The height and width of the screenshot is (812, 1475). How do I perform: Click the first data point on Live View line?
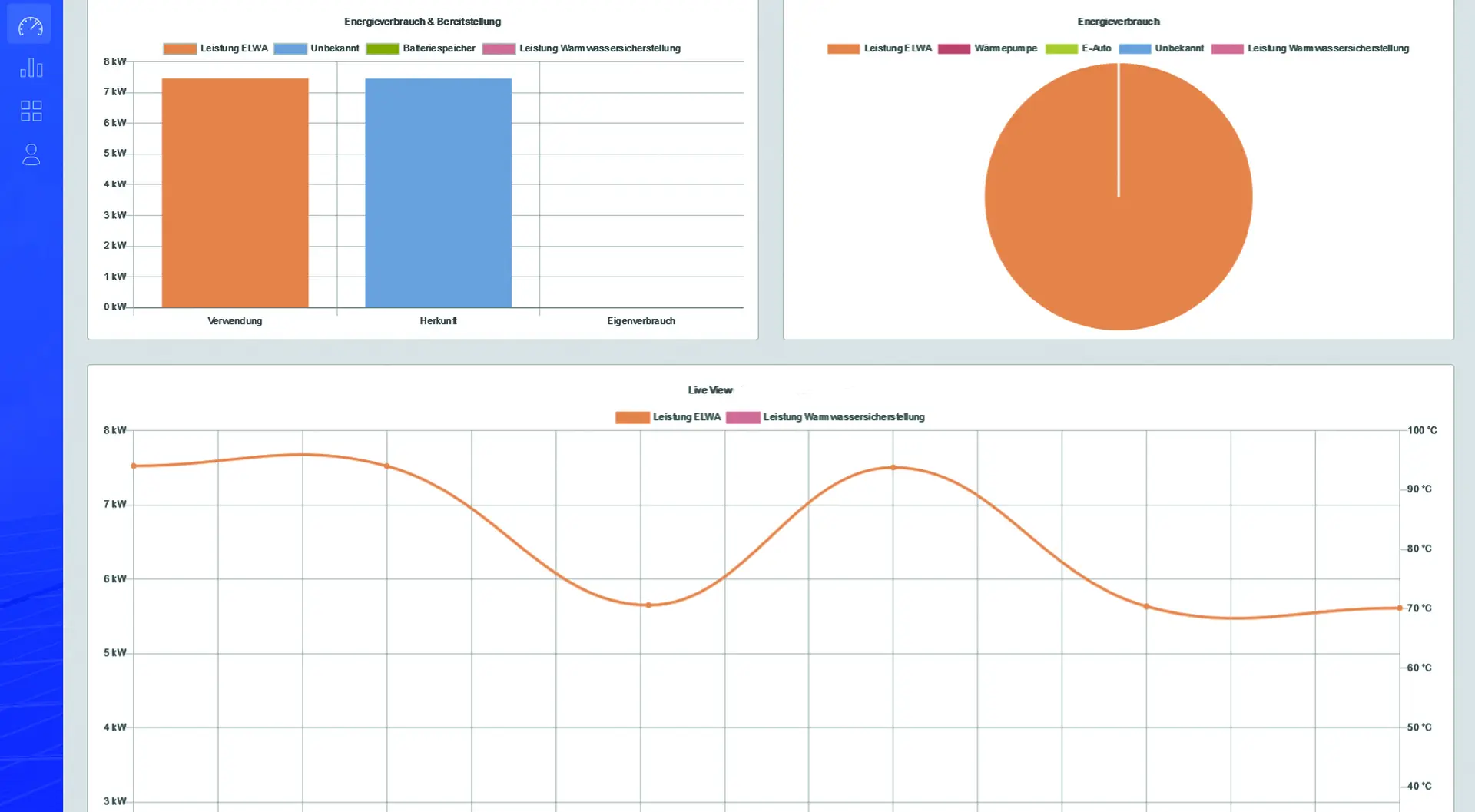click(134, 466)
